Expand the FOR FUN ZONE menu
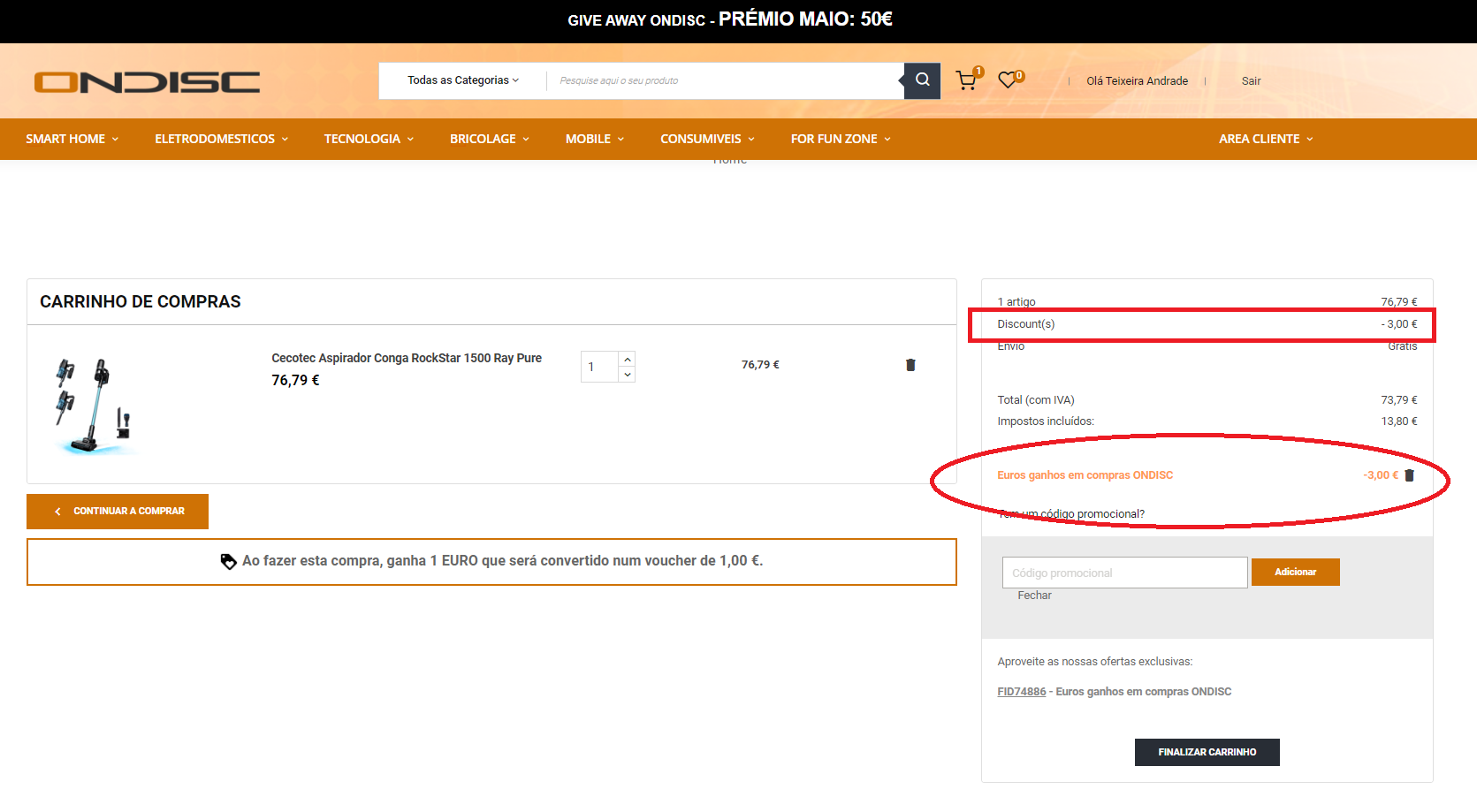 (x=841, y=139)
